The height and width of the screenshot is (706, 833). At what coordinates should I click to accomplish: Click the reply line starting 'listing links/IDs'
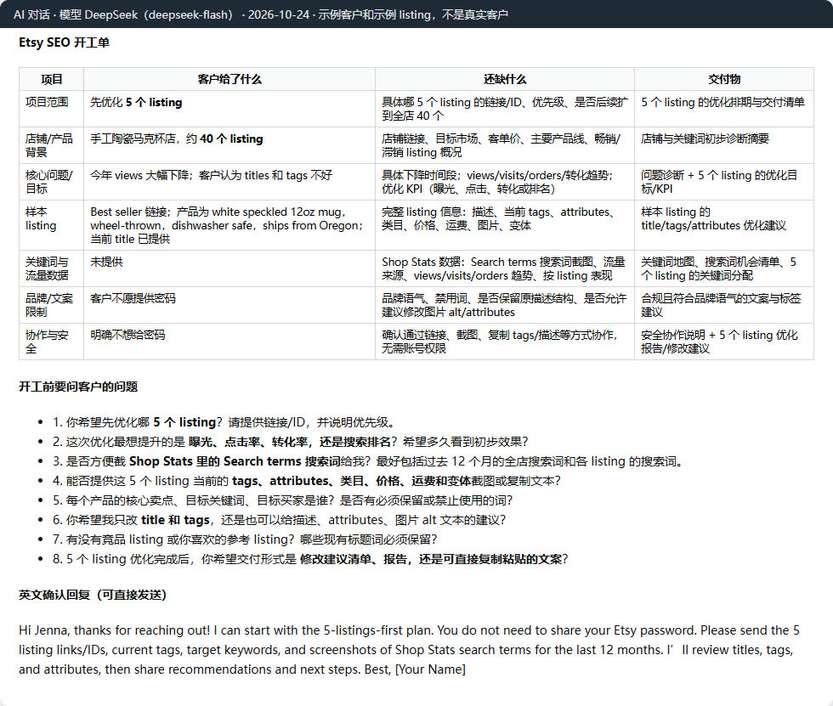pyautogui.click(x=406, y=650)
